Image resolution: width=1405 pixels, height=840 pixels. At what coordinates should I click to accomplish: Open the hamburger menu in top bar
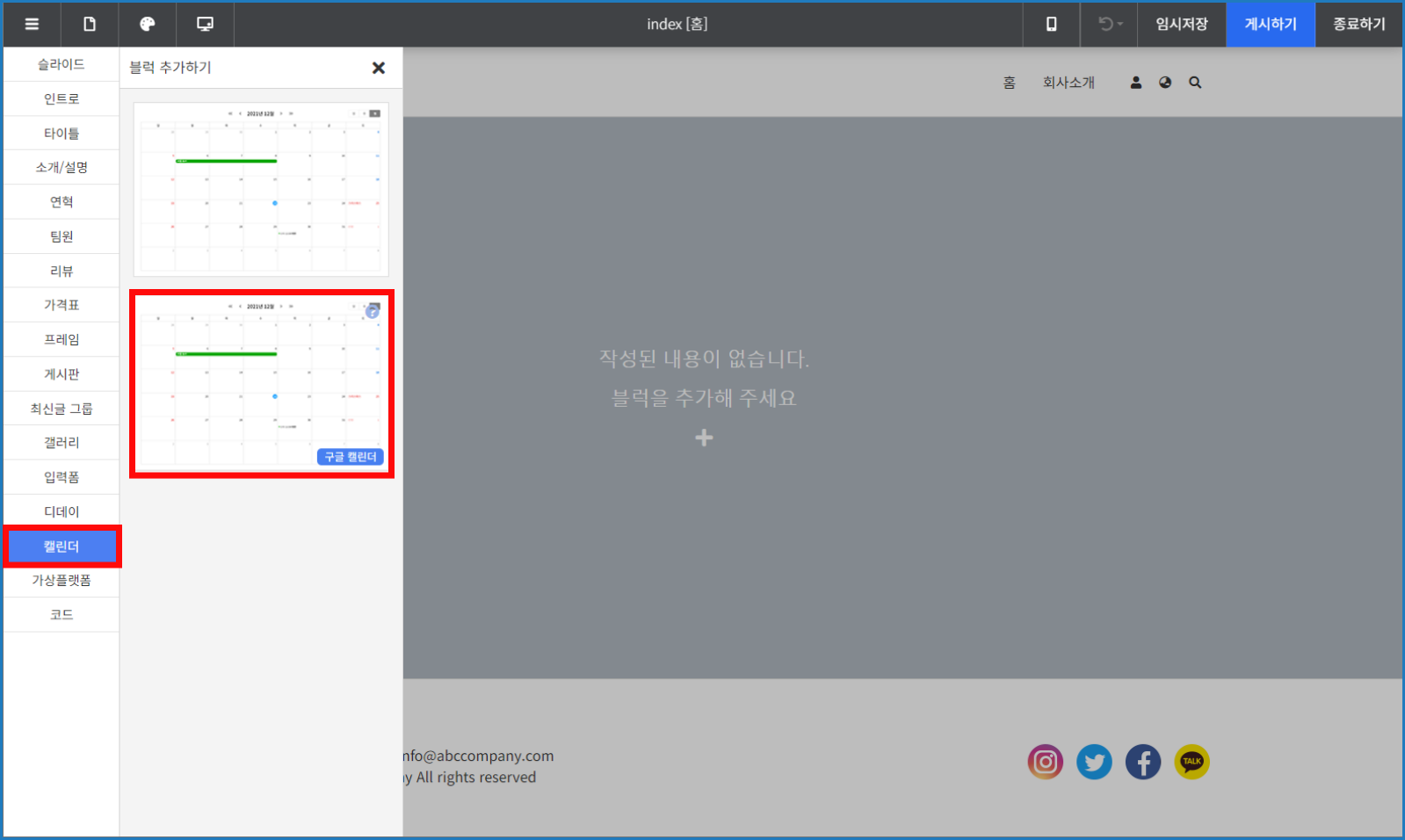tap(32, 24)
